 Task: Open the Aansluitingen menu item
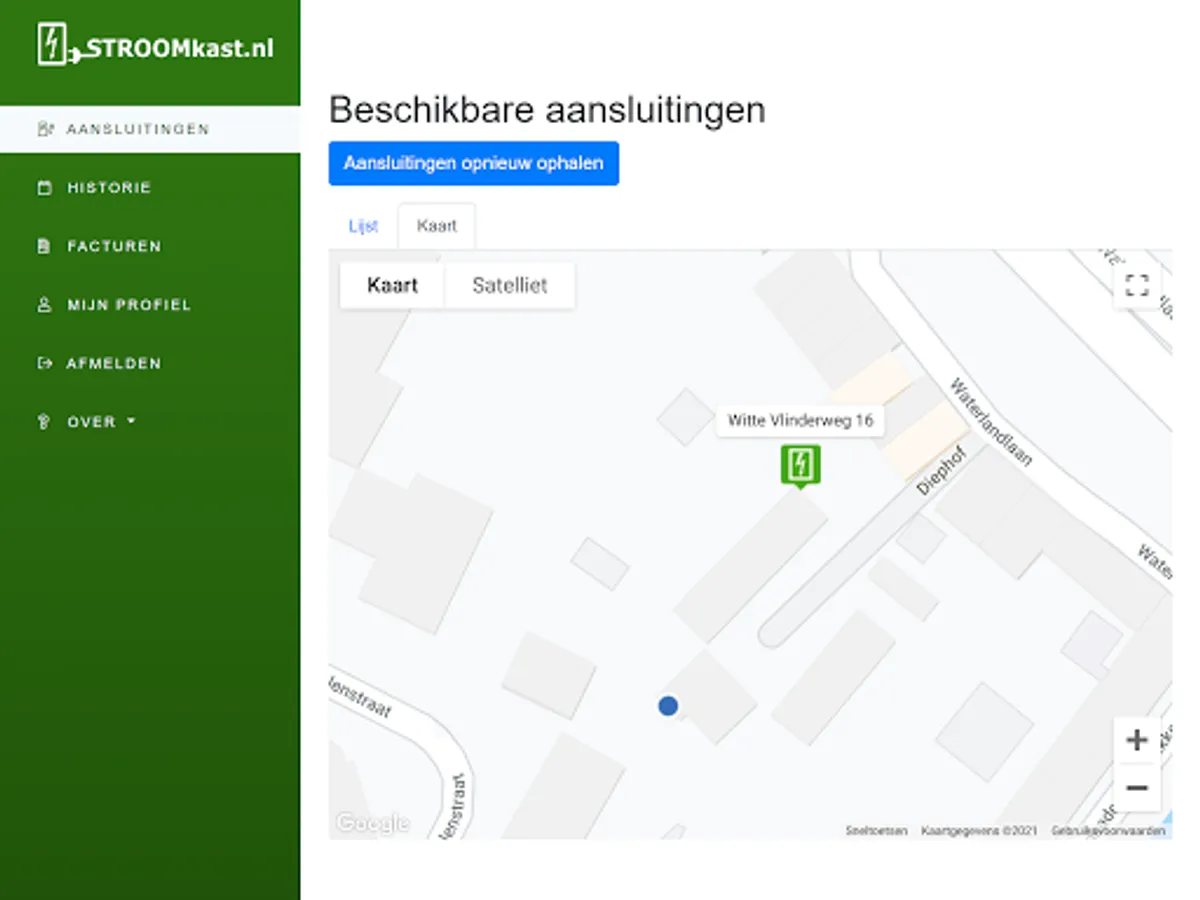coord(150,129)
